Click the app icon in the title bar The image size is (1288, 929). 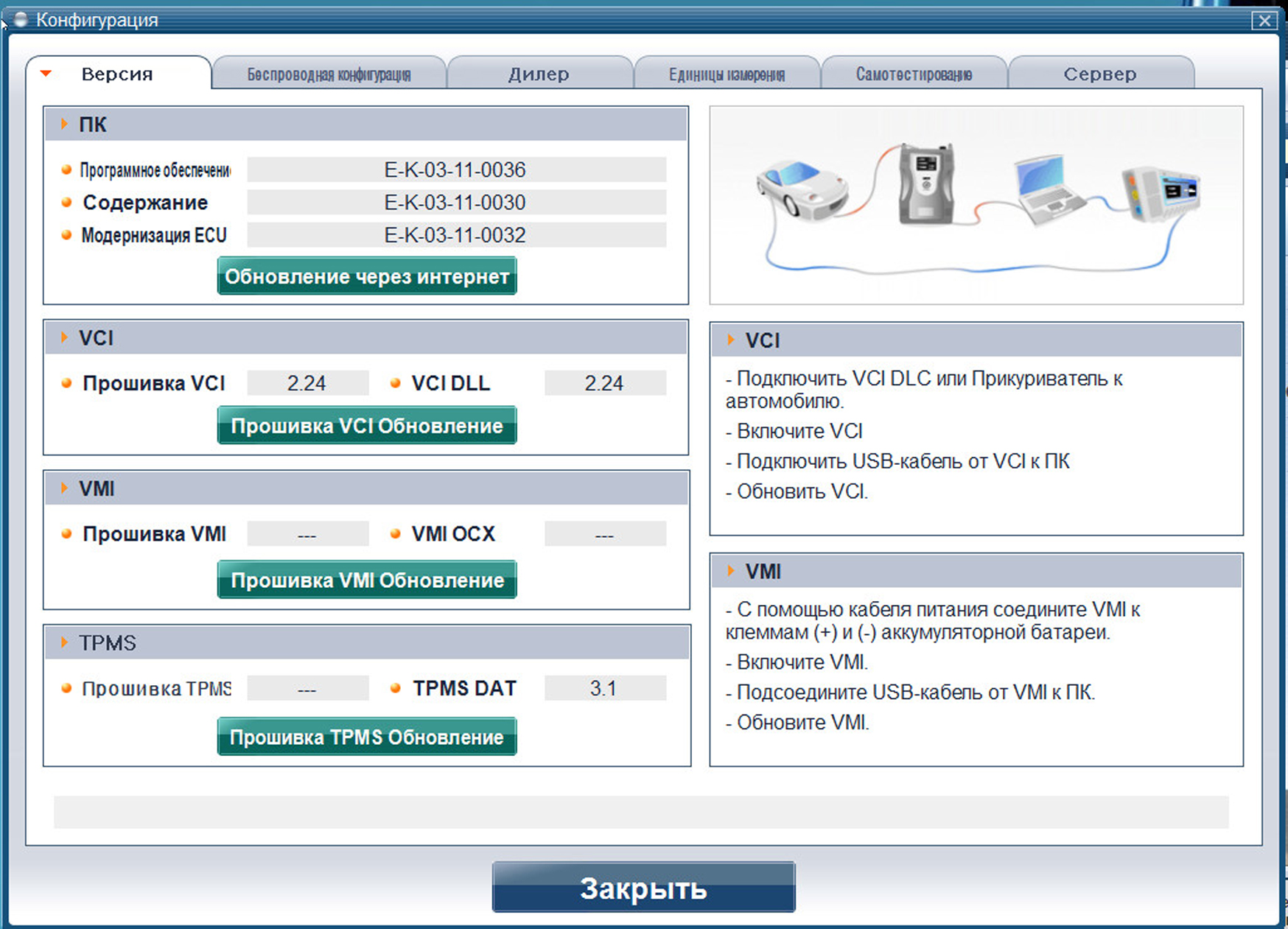click(21, 20)
